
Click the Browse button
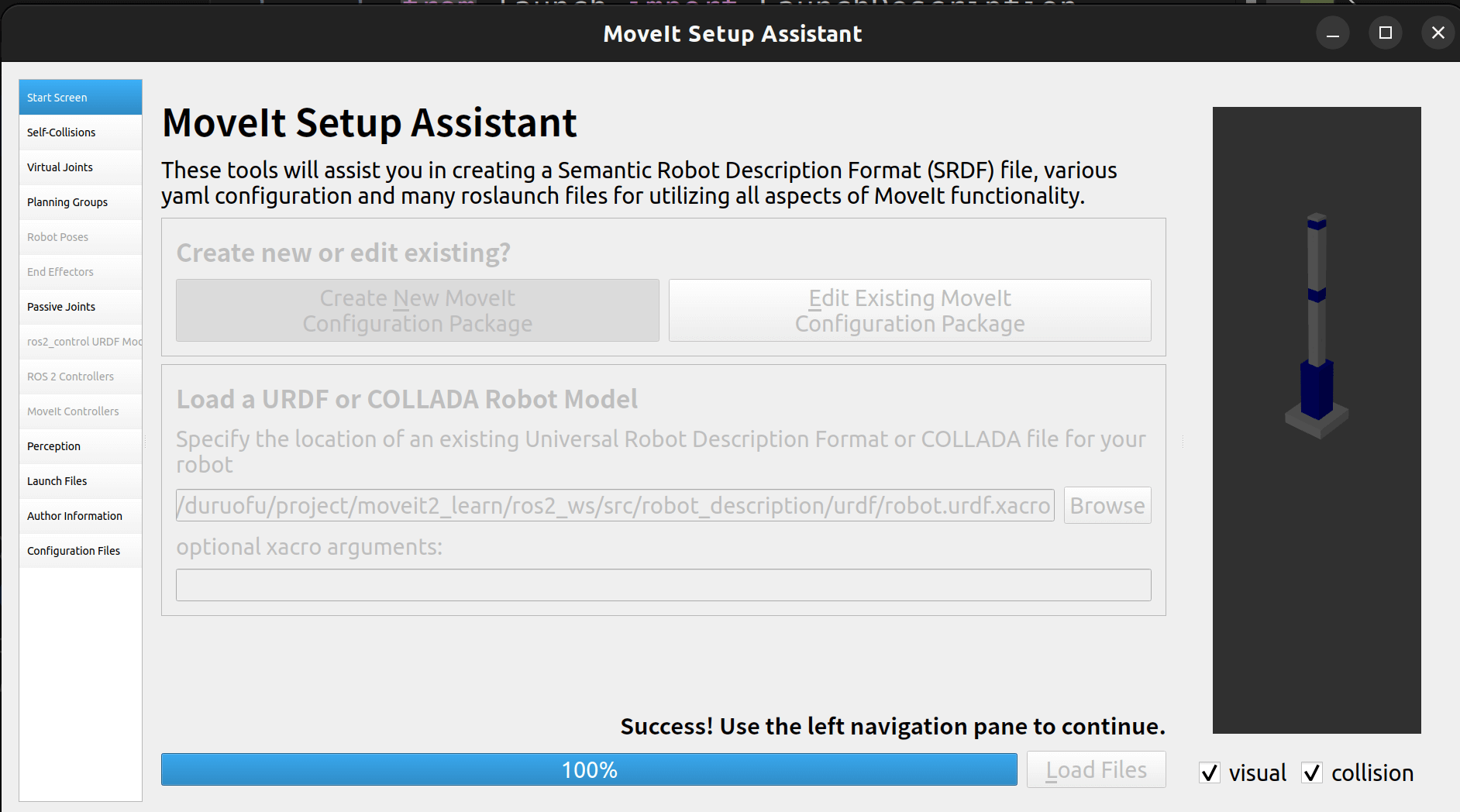[1107, 505]
